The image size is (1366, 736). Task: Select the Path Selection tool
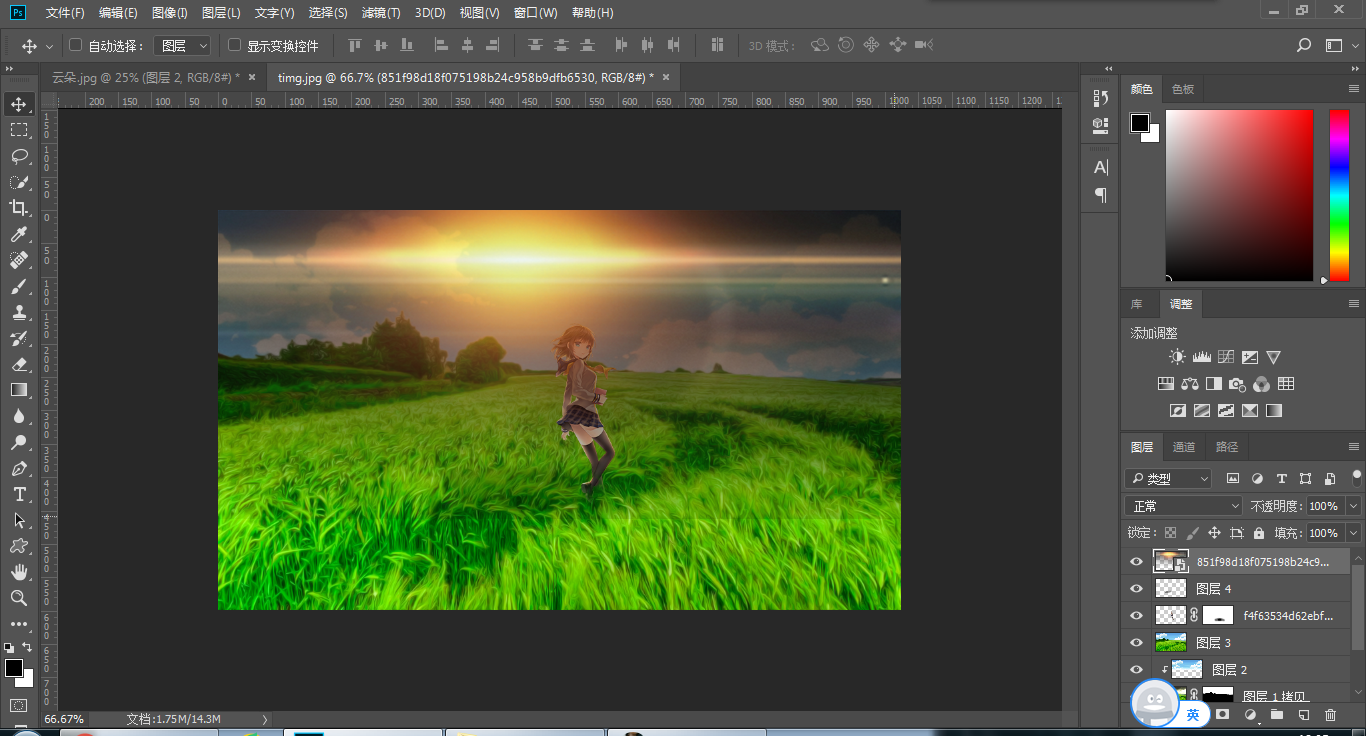[x=19, y=520]
